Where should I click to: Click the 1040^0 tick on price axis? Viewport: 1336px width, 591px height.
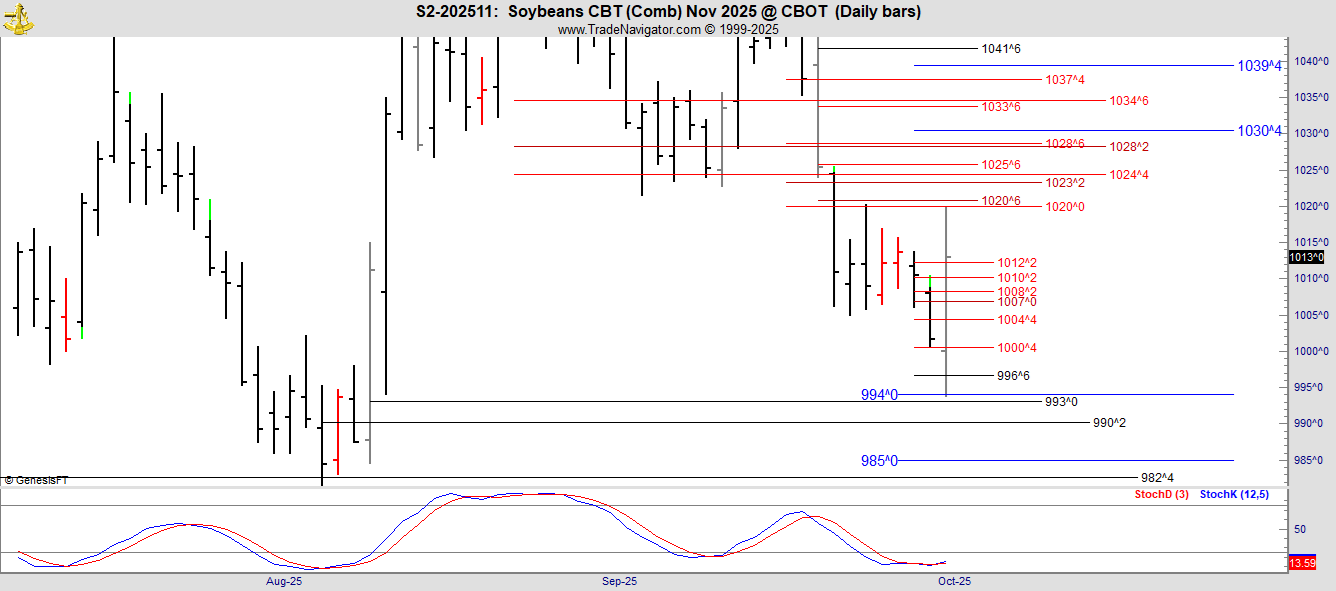[x=1309, y=61]
